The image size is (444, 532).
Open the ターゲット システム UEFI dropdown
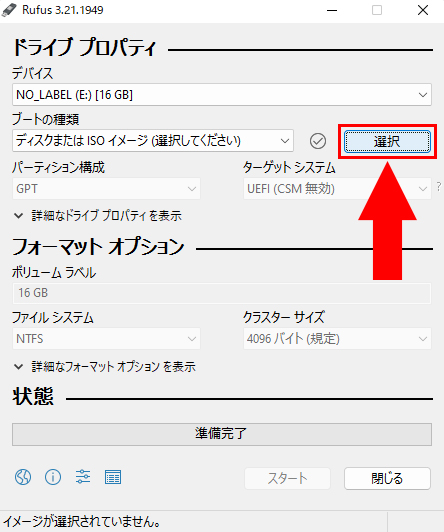337,188
